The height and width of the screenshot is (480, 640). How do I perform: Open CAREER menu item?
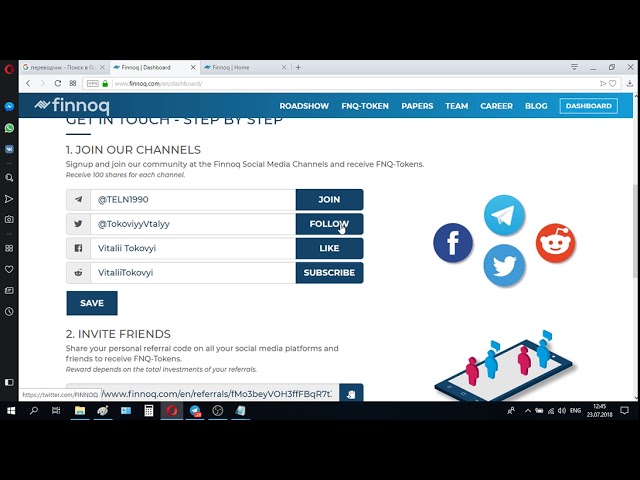pyautogui.click(x=496, y=106)
